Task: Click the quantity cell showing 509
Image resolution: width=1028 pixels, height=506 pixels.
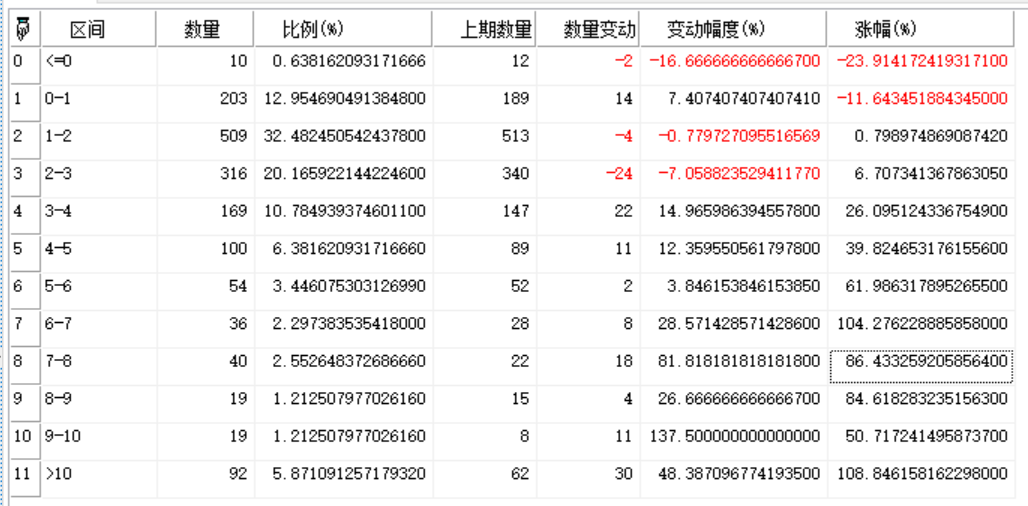Action: pyautogui.click(x=205, y=137)
